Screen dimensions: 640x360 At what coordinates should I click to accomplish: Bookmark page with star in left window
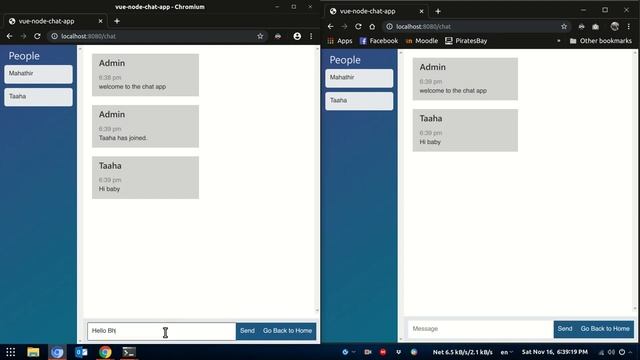point(260,36)
